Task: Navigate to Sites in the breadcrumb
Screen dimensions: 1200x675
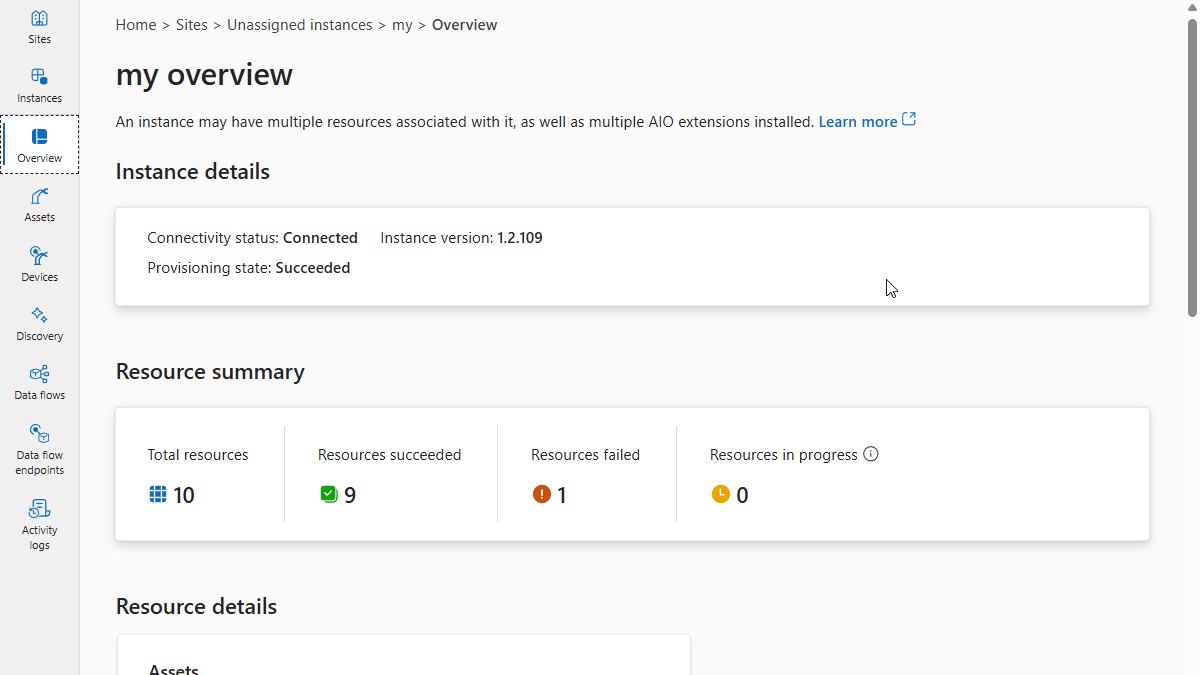Action: 192,25
